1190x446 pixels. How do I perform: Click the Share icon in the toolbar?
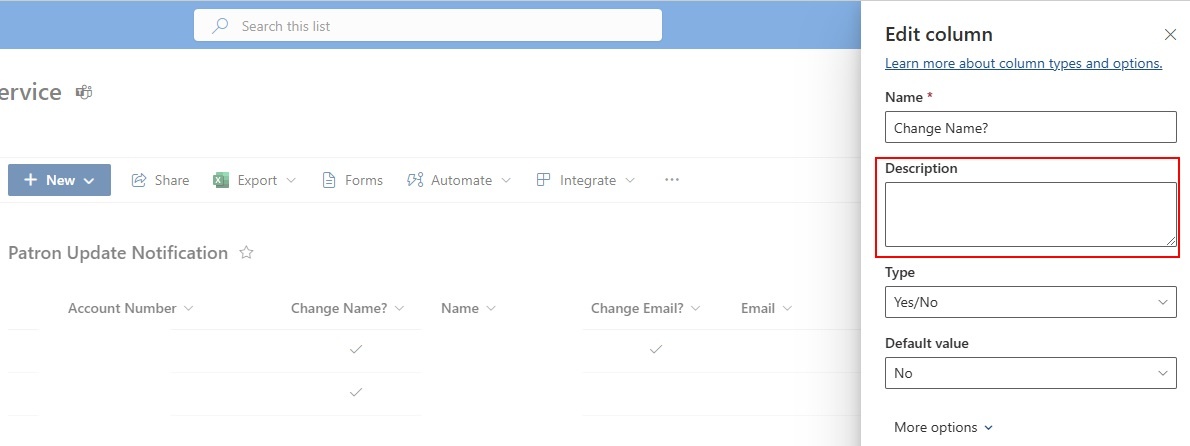pos(139,180)
